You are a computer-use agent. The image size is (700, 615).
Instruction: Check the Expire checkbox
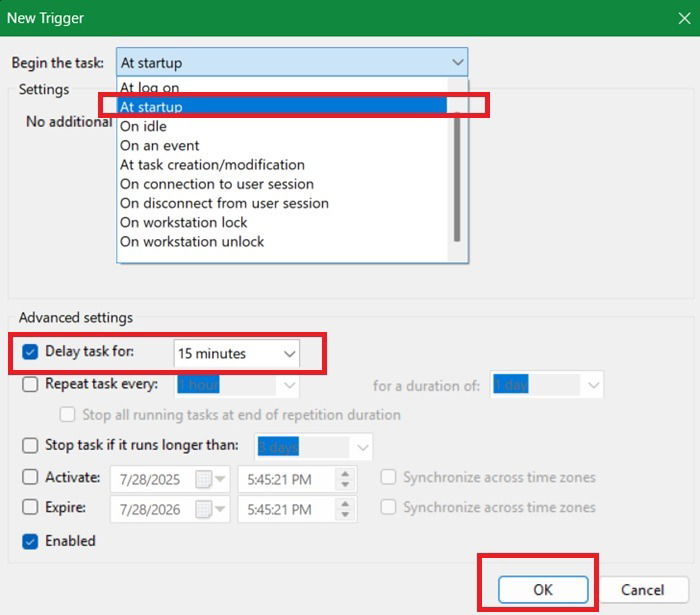(30, 508)
